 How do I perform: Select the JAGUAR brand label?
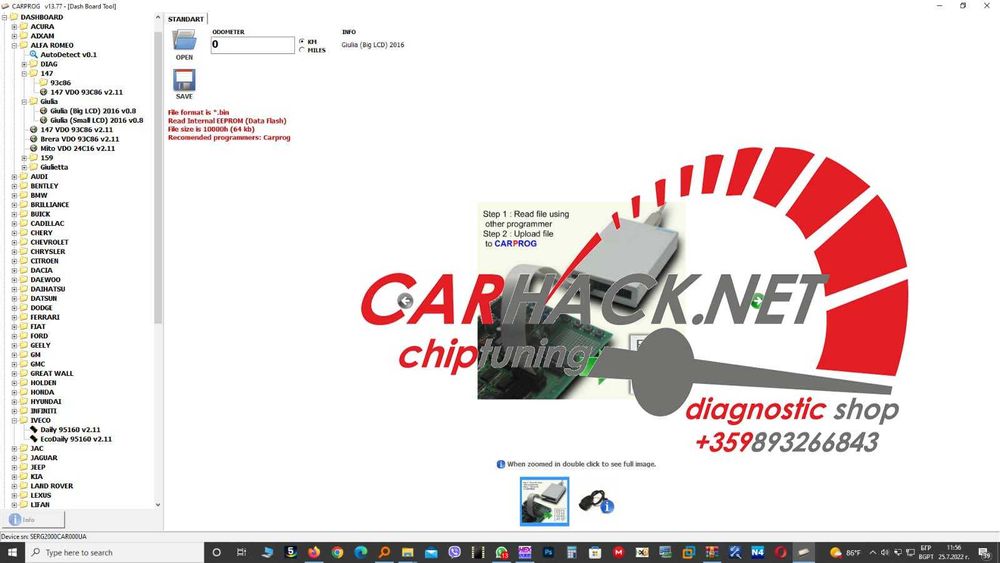[x=44, y=458]
